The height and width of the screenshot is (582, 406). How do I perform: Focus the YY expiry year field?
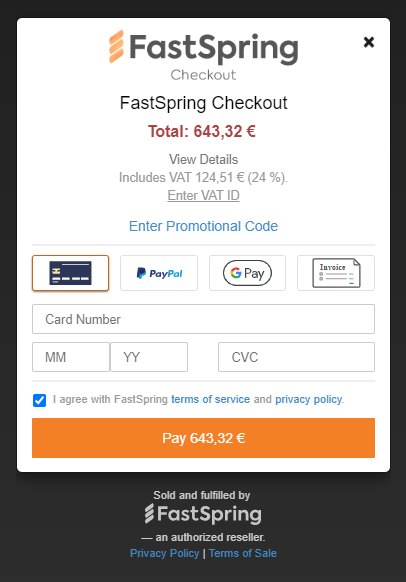click(x=149, y=357)
